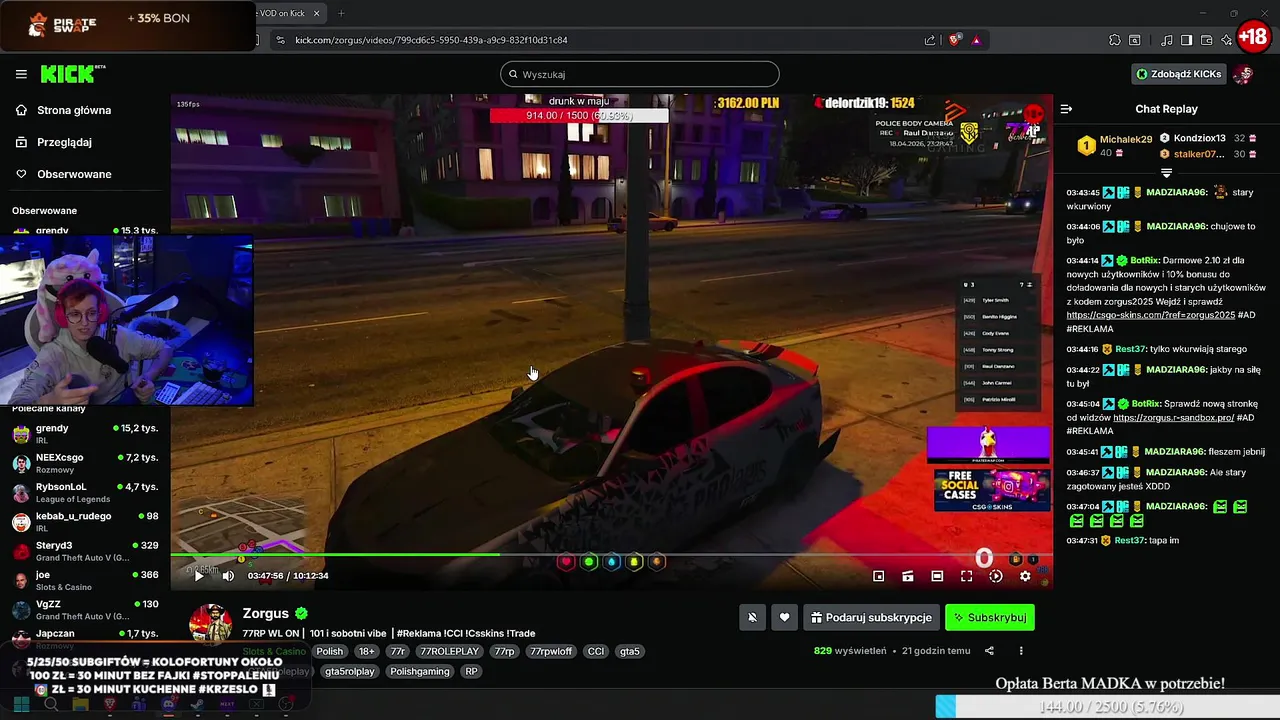
Task: Open browser extensions puzzle icon
Action: pyautogui.click(x=1115, y=40)
